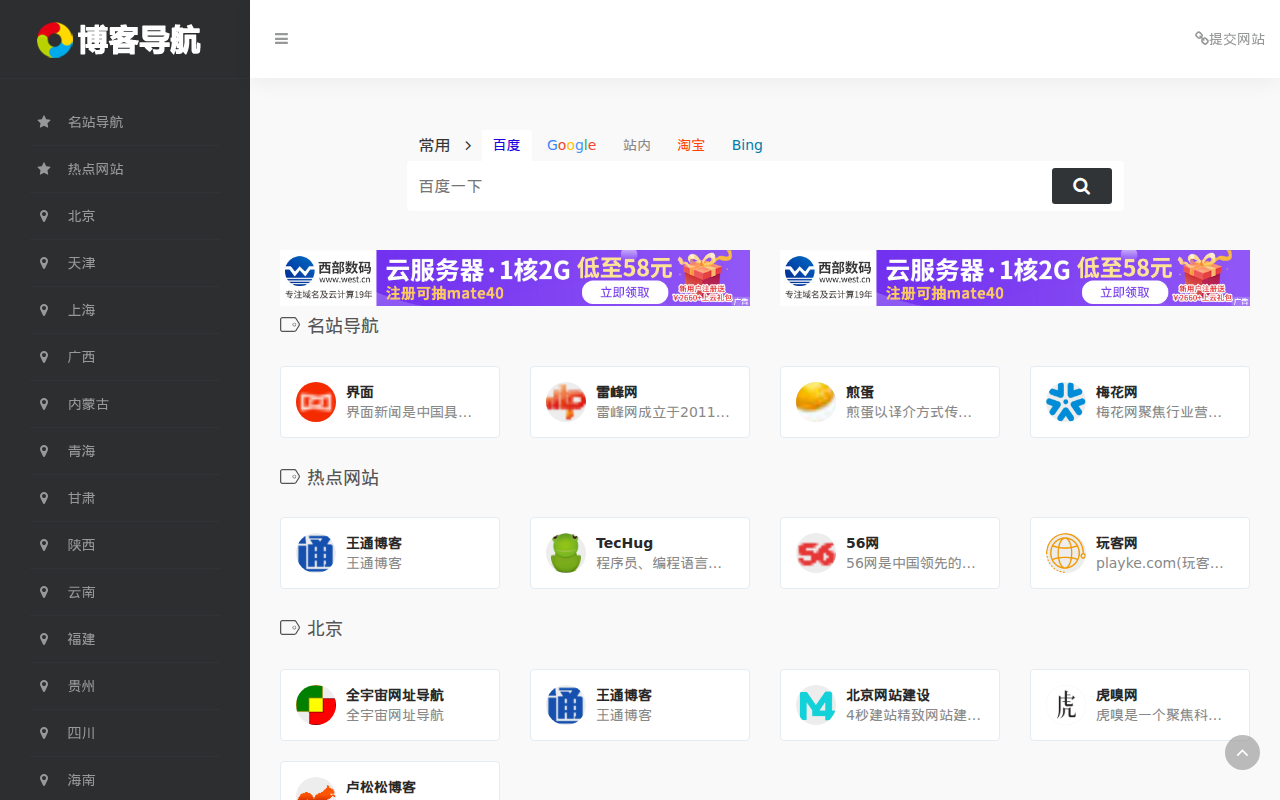Click the back-to-top arrow button

(x=1242, y=752)
